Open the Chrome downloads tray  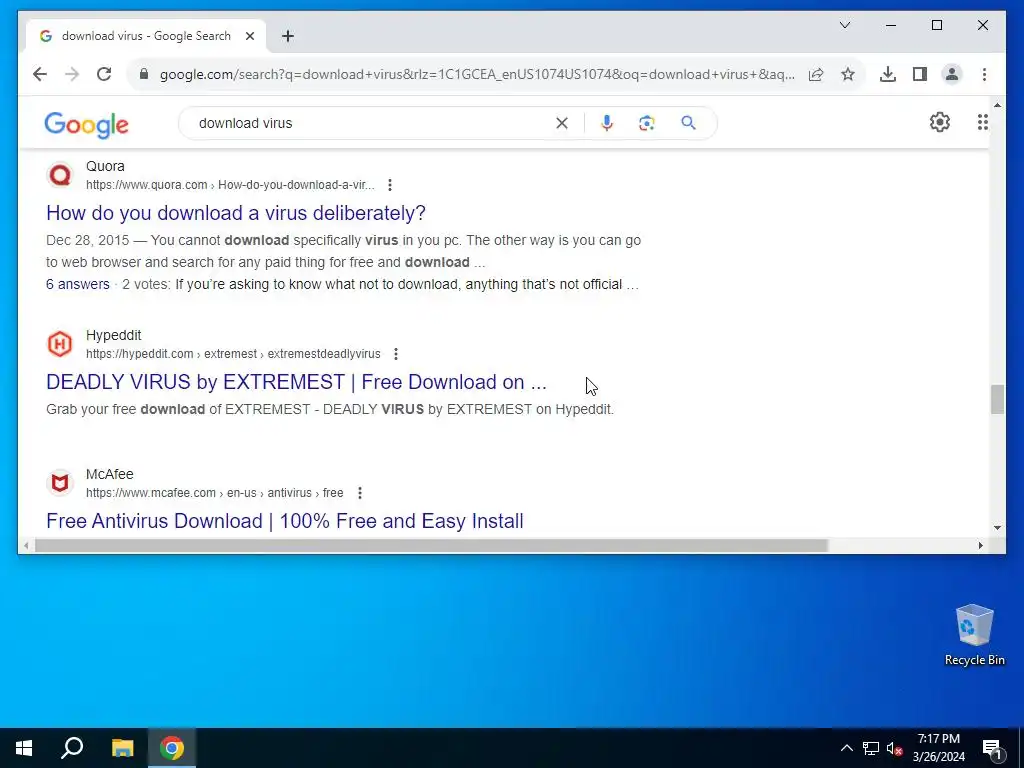tap(888, 74)
